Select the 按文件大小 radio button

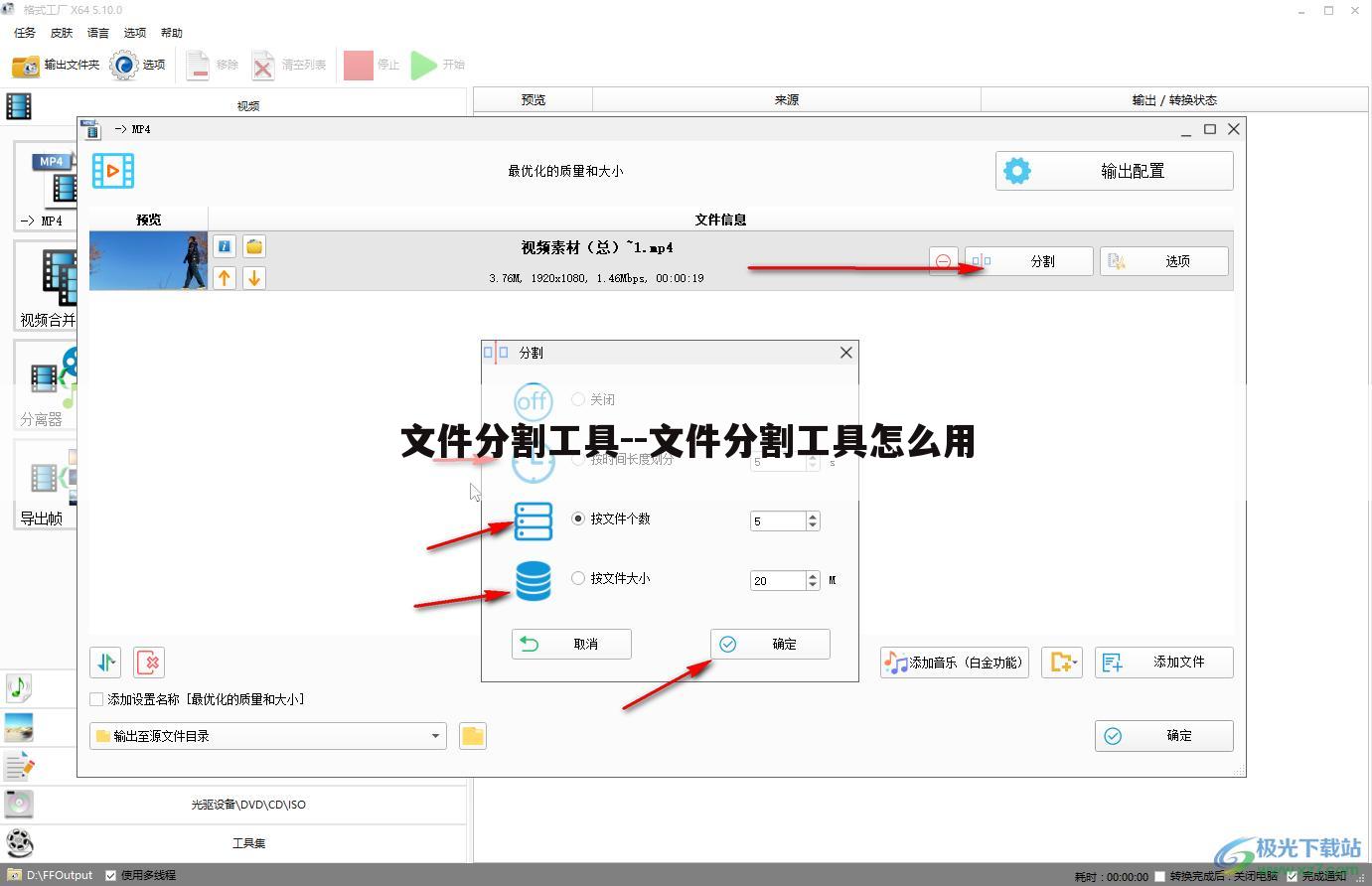pyautogui.click(x=578, y=578)
